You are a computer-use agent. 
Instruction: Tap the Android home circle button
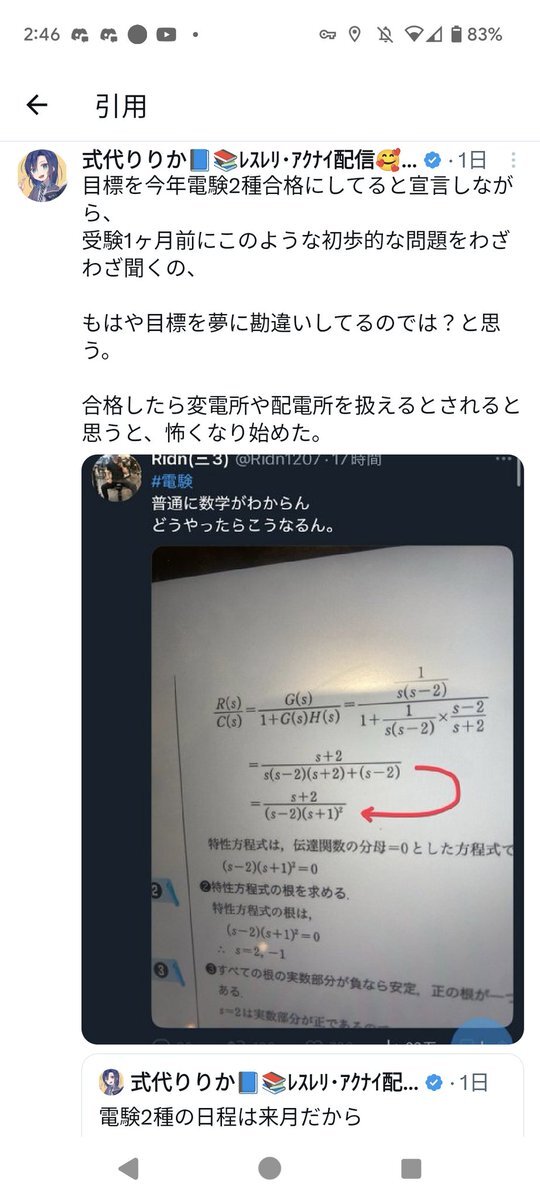[x=270, y=1168]
